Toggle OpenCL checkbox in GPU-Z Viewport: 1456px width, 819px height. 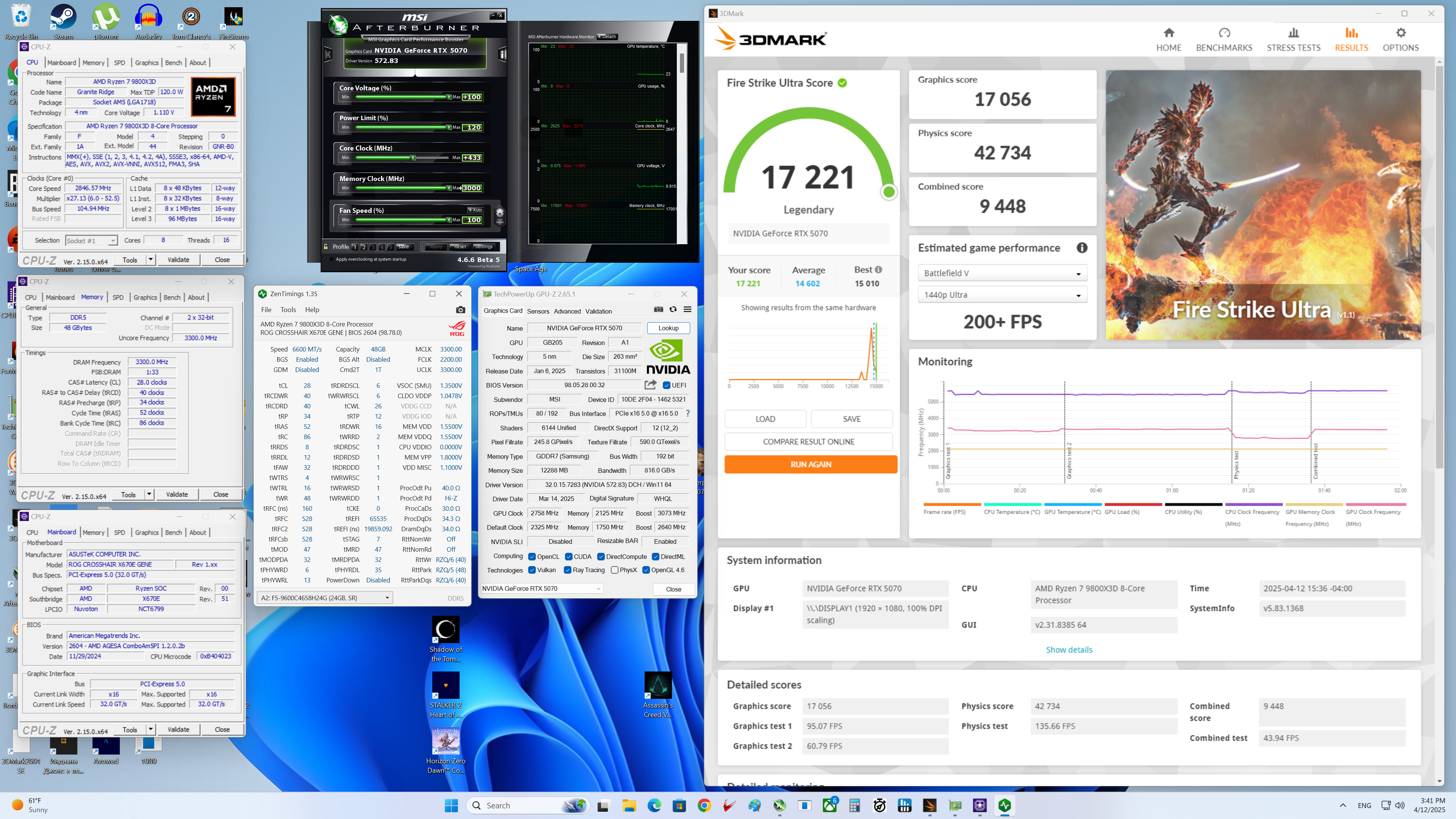(x=532, y=557)
